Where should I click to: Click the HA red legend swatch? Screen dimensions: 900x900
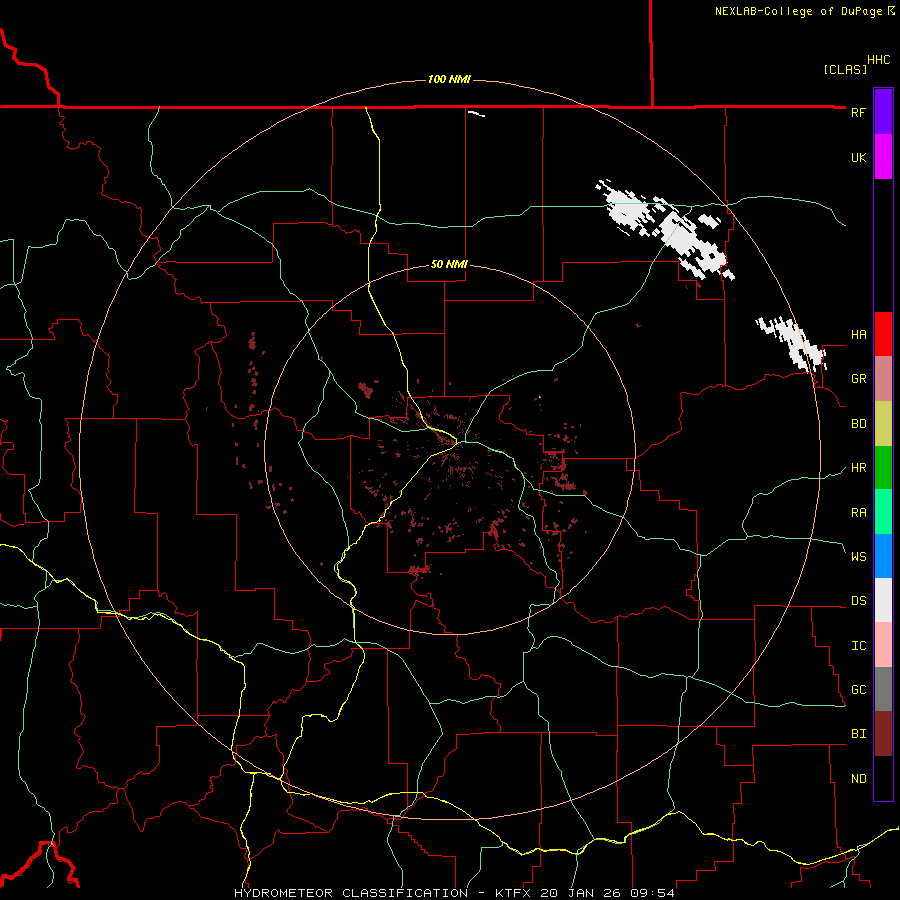883,334
